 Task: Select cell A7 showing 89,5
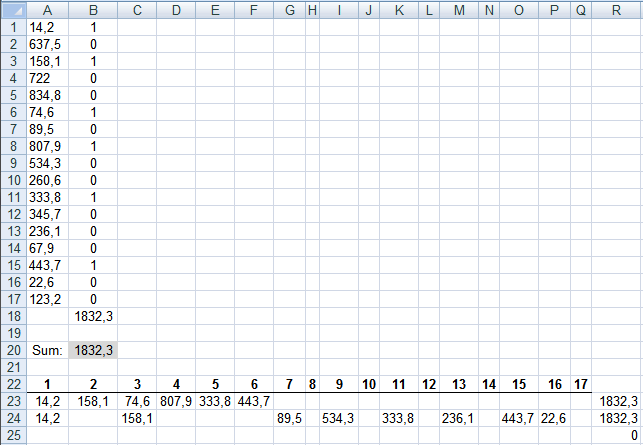click(x=48, y=130)
